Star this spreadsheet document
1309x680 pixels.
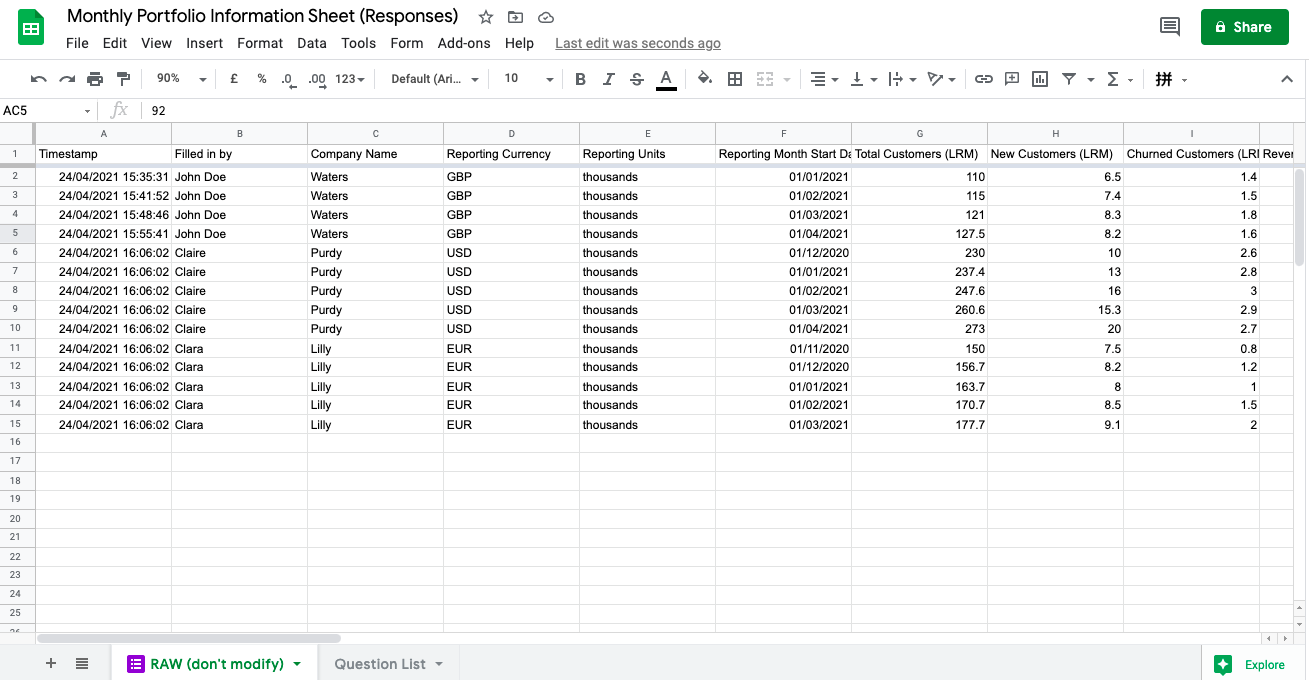pos(486,17)
